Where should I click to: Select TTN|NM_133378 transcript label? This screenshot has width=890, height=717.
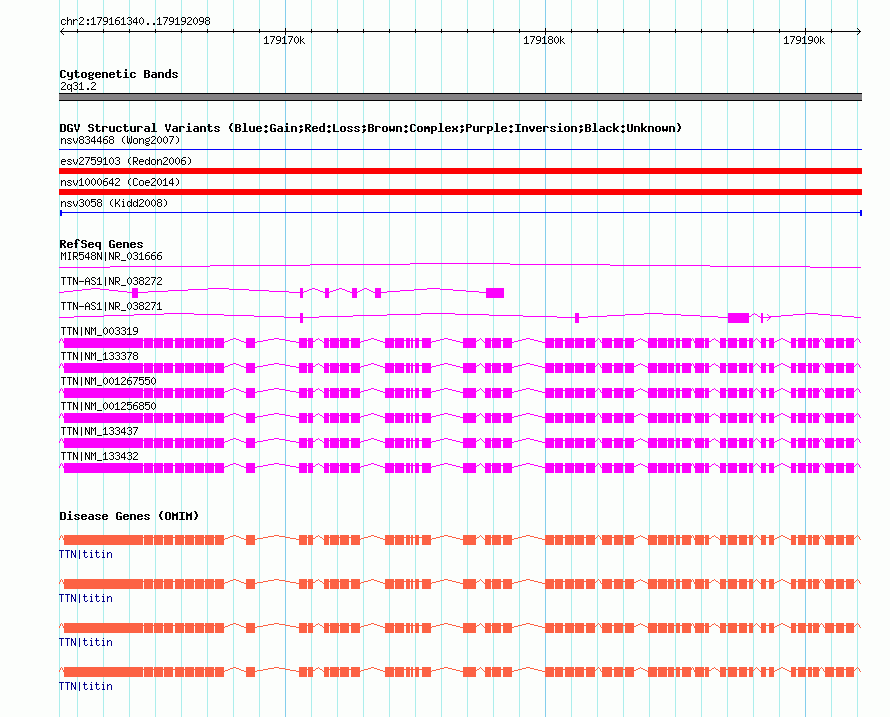pyautogui.click(x=99, y=357)
